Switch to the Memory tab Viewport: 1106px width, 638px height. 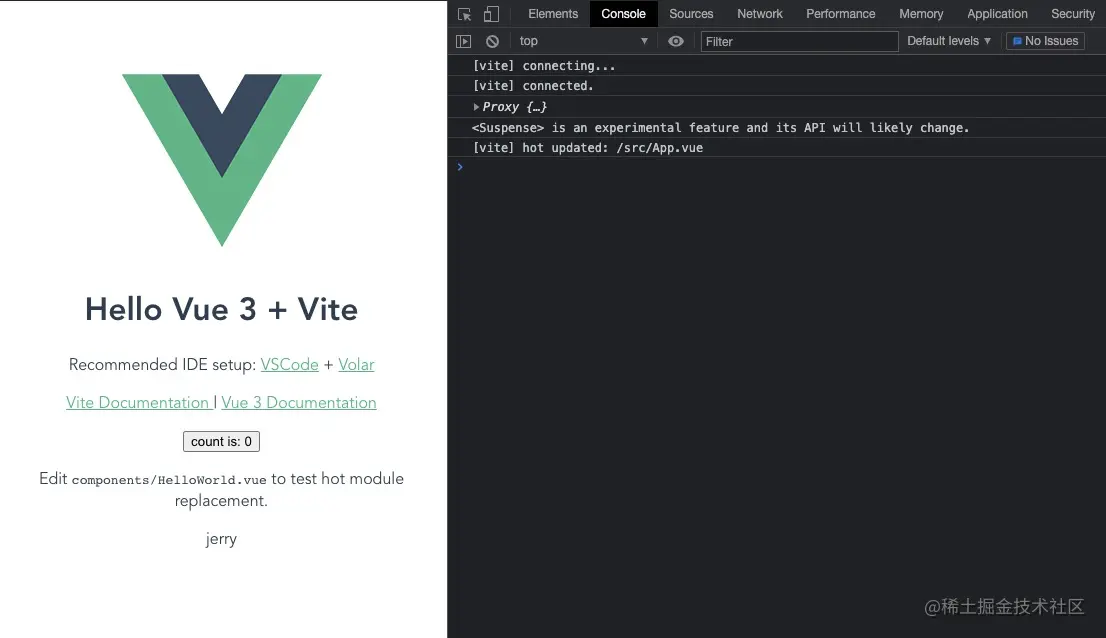tap(921, 14)
